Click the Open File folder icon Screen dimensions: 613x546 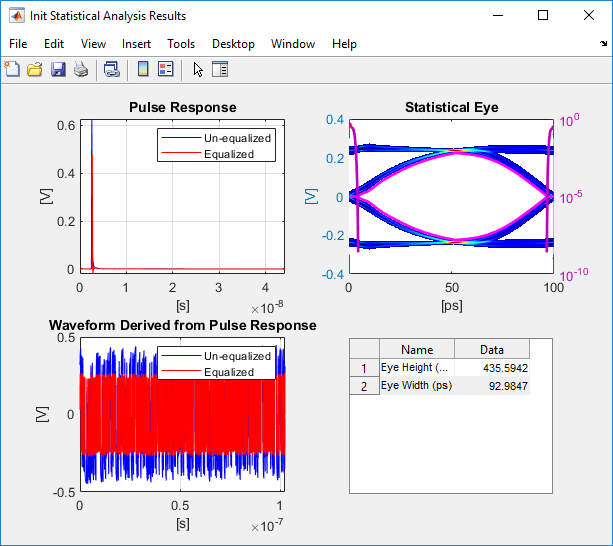[35, 70]
